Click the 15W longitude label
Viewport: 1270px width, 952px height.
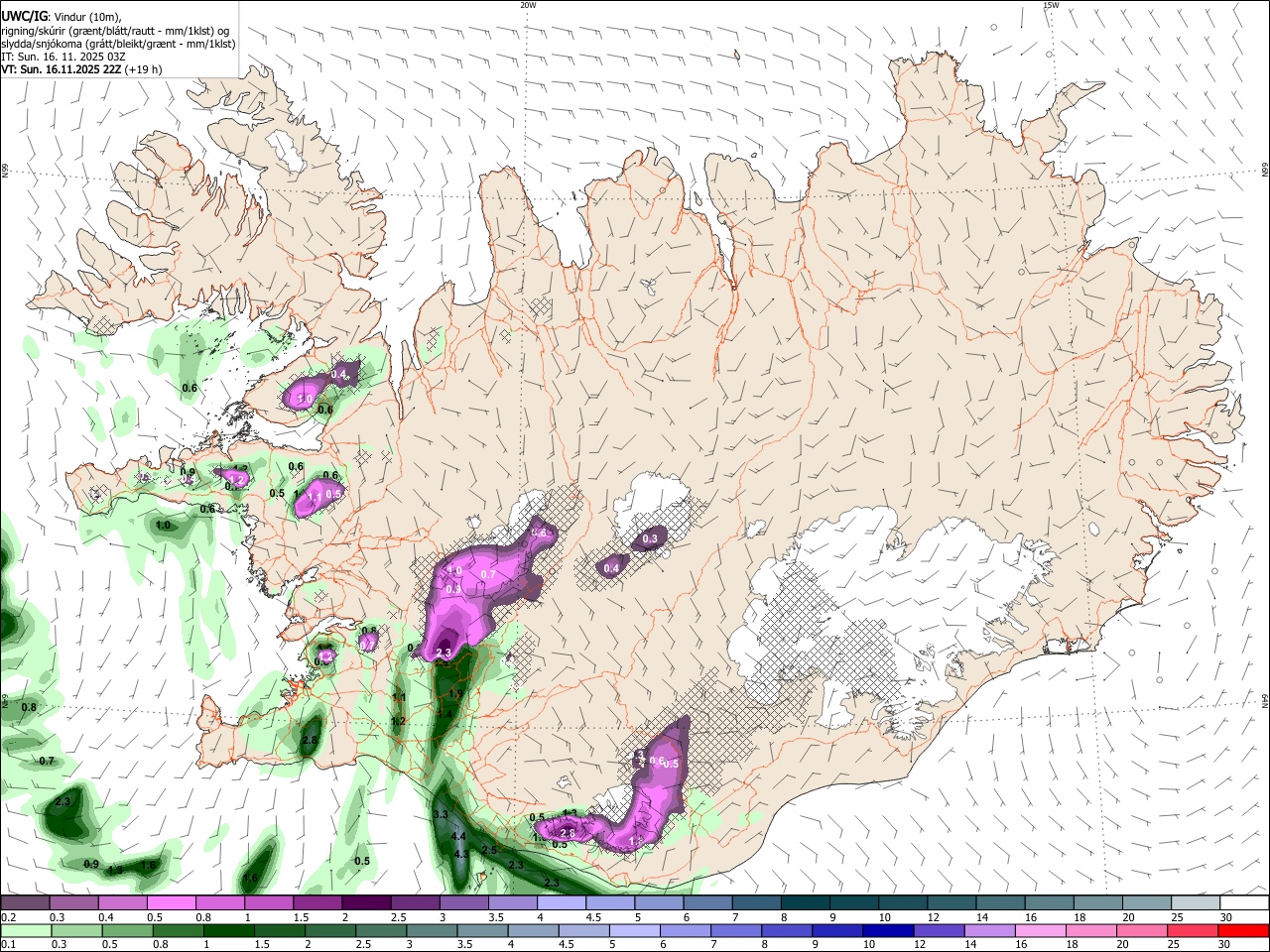pyautogui.click(x=1051, y=5)
